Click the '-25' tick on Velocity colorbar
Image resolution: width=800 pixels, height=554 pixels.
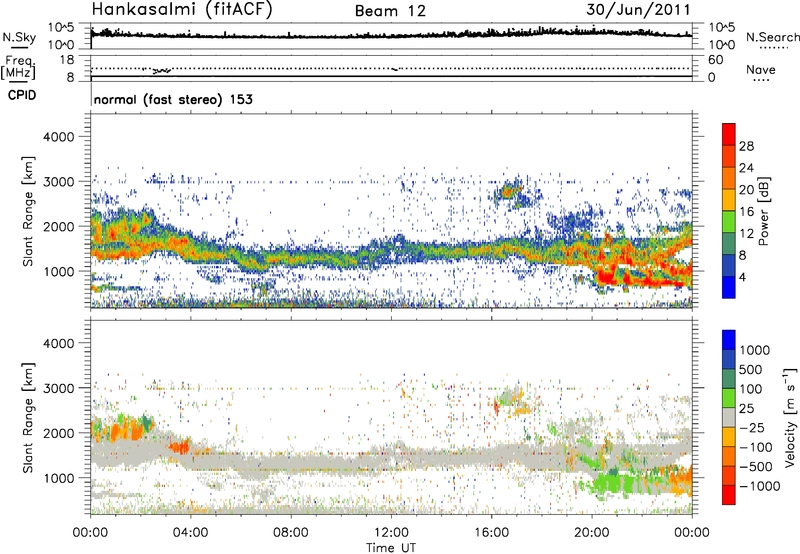[752, 428]
